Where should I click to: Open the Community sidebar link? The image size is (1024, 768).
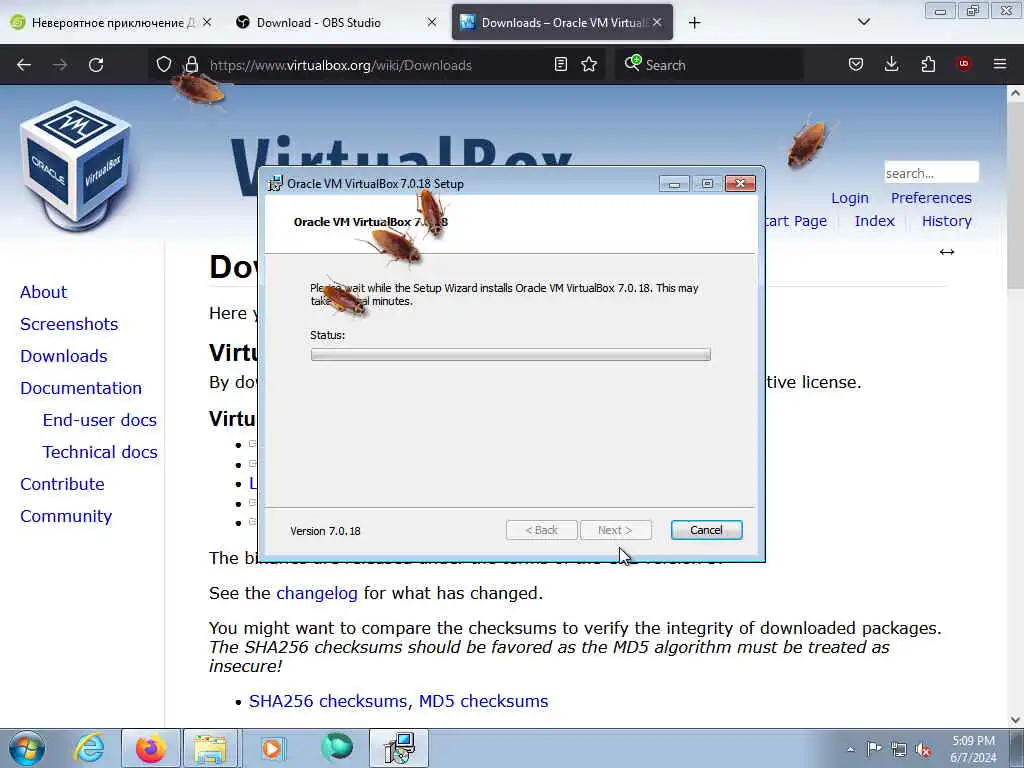click(66, 516)
